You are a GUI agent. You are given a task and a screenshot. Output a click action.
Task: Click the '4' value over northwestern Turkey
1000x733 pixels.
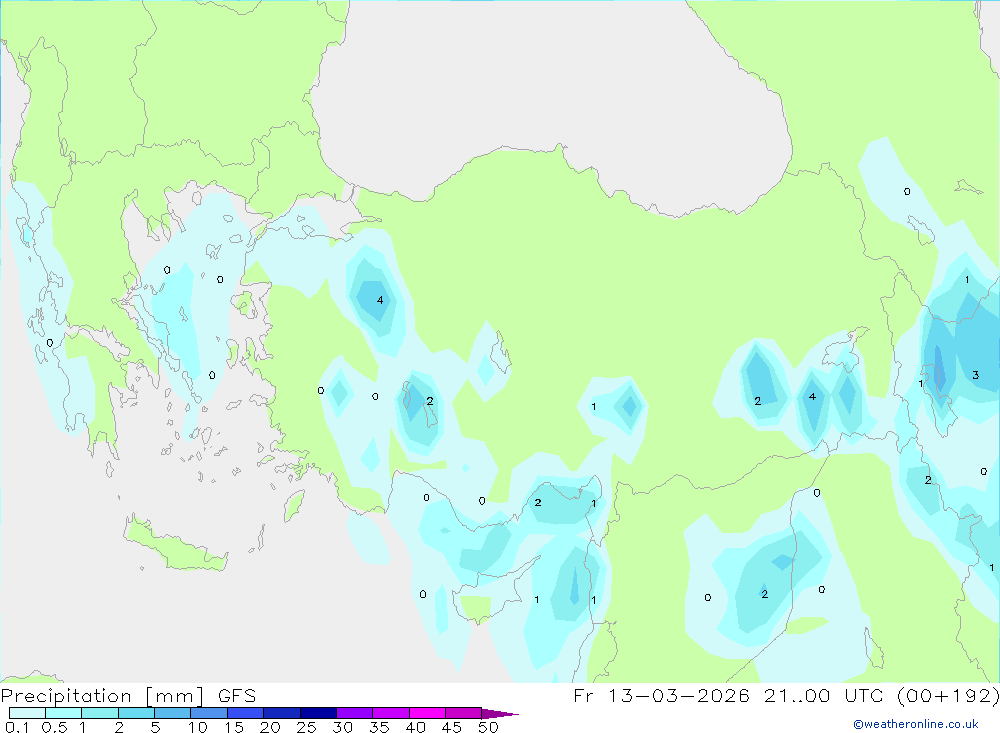[x=380, y=300]
